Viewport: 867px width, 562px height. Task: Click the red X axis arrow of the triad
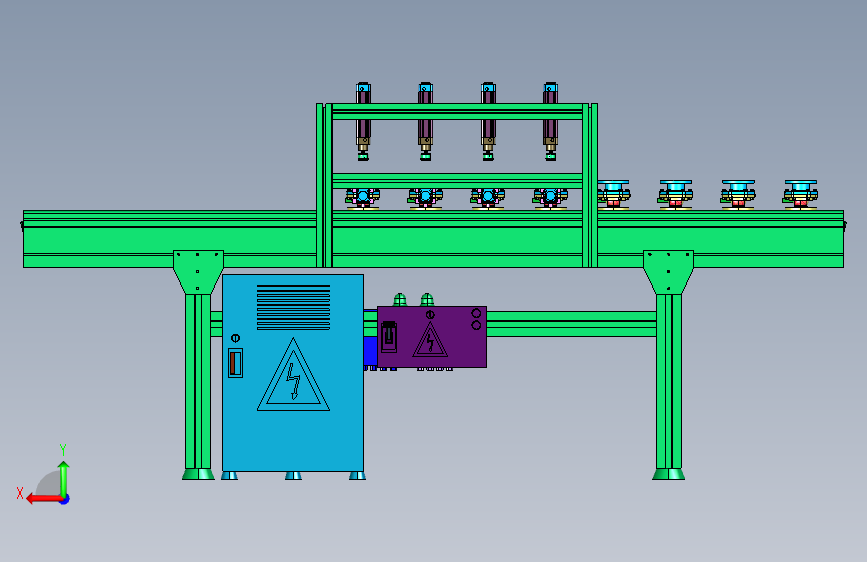pos(44,499)
